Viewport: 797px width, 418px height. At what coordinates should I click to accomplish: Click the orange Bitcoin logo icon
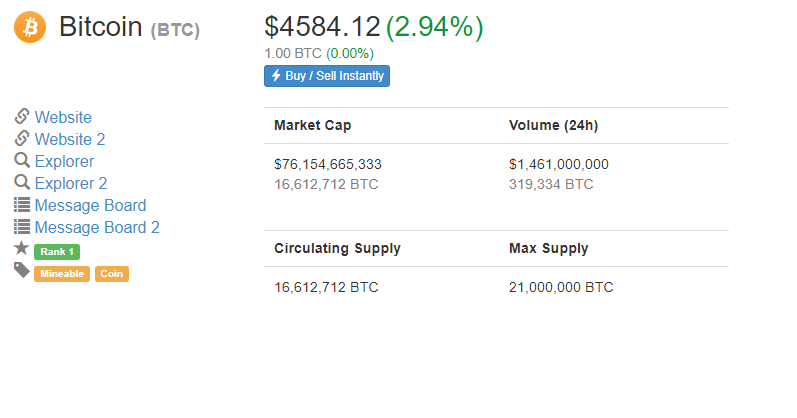tap(30, 27)
